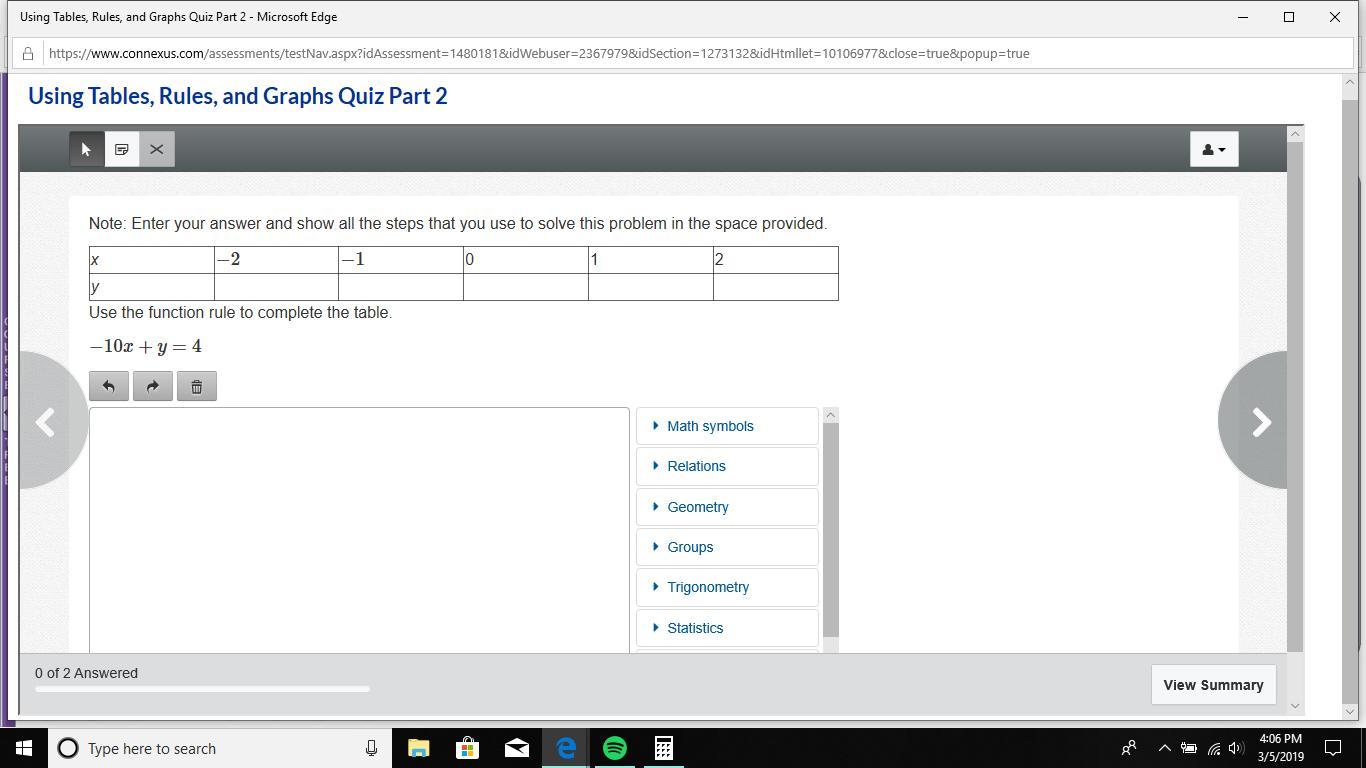The height and width of the screenshot is (768, 1366).
Task: Click the y cell under x = 2
Action: [x=776, y=287]
